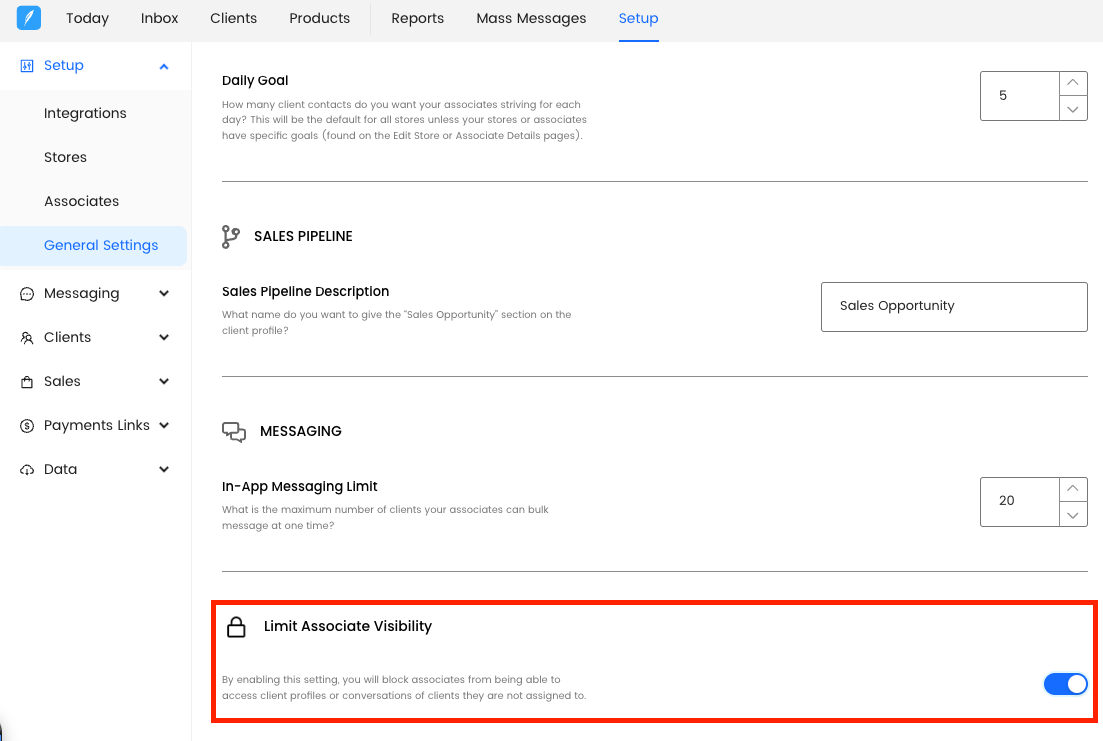Go to the Associates settings page
The height and width of the screenshot is (741, 1103).
[x=81, y=201]
